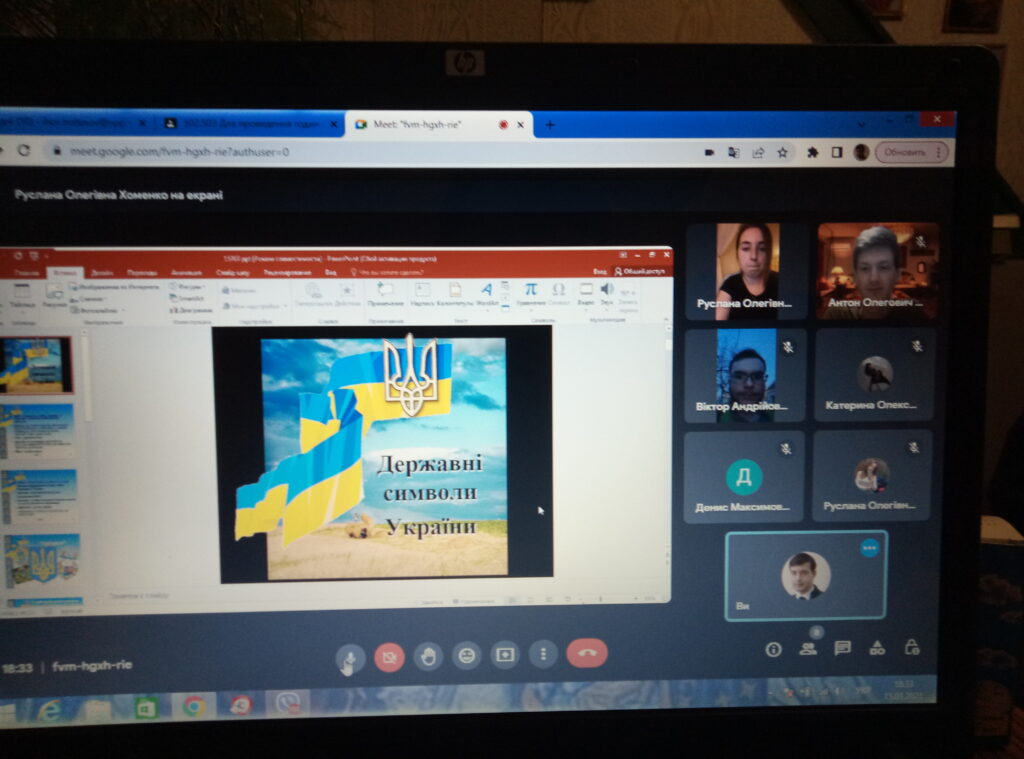The image size is (1024, 759).
Task: Bookmark this page using the star icon
Action: pos(783,152)
